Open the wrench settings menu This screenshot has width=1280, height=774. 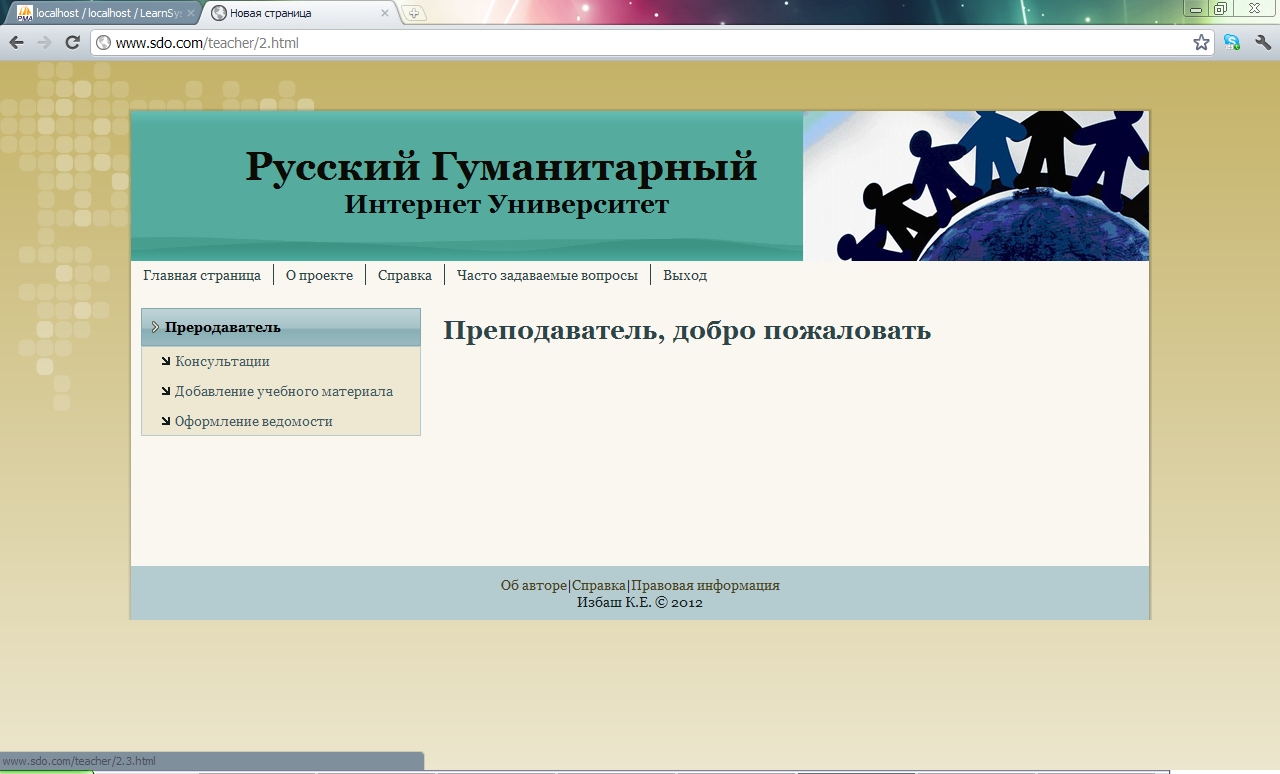[1263, 43]
